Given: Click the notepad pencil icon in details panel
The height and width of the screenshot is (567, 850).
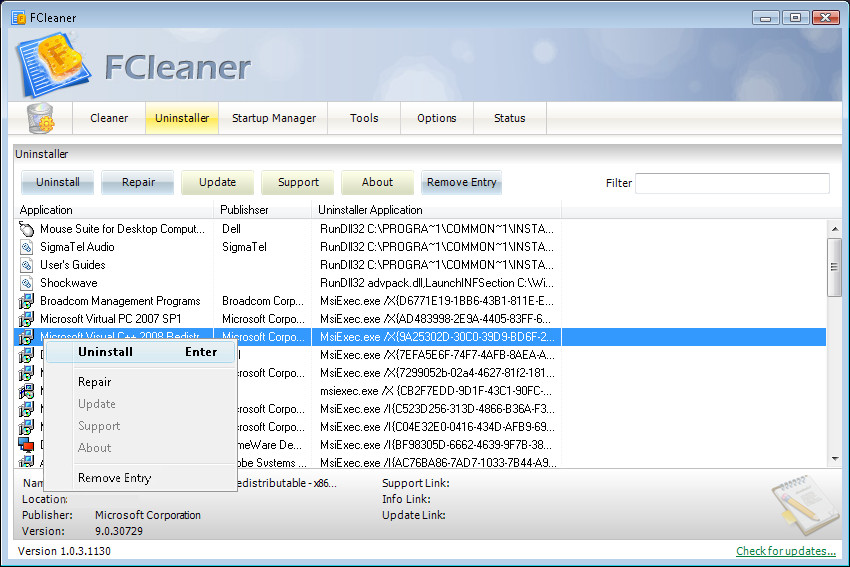Looking at the screenshot, I should tap(804, 504).
